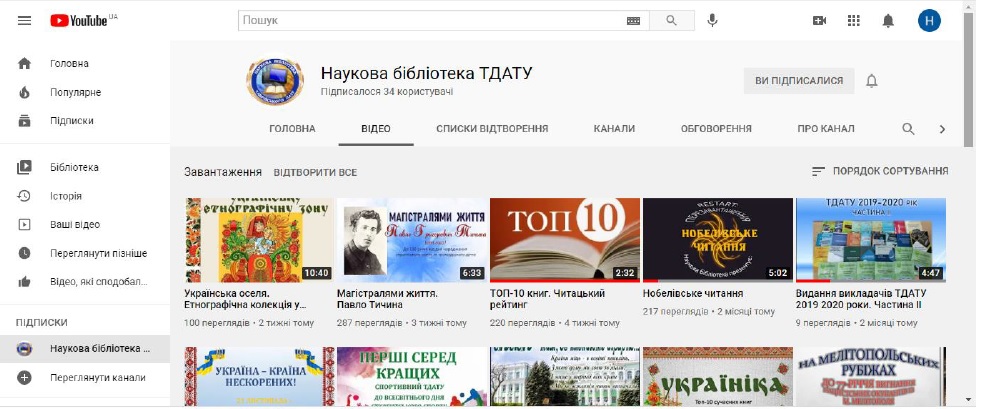The height and width of the screenshot is (409, 983).
Task: Click the Бібліотека icon in sidebar
Action: pyautogui.click(x=24, y=167)
